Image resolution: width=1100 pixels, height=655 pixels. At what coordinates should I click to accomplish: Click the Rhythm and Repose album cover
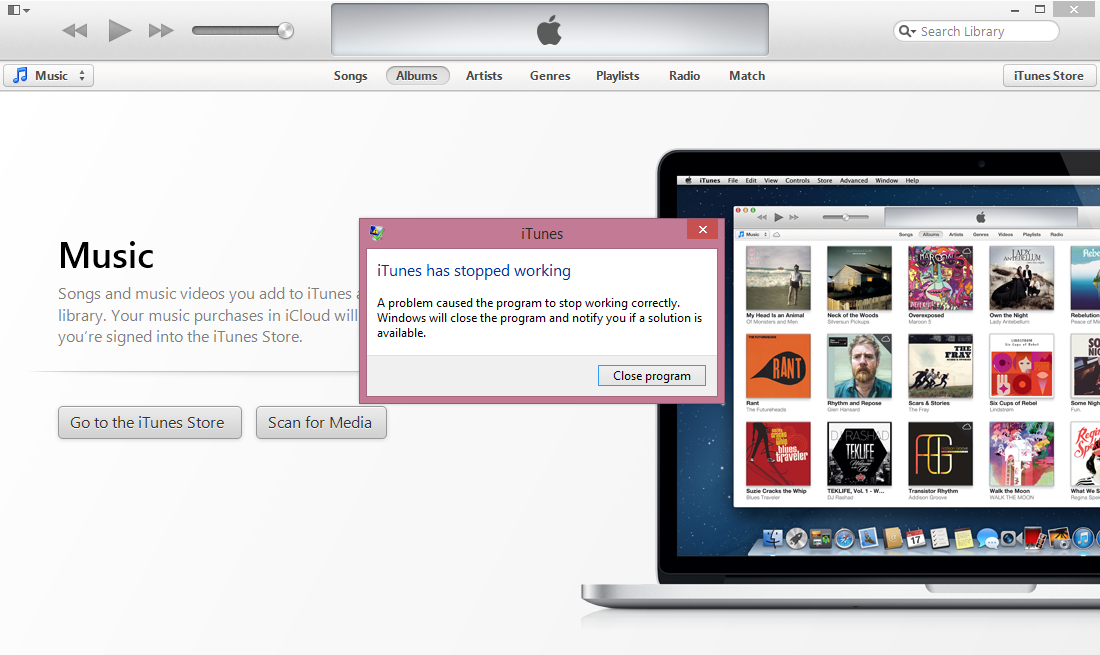pyautogui.click(x=859, y=366)
